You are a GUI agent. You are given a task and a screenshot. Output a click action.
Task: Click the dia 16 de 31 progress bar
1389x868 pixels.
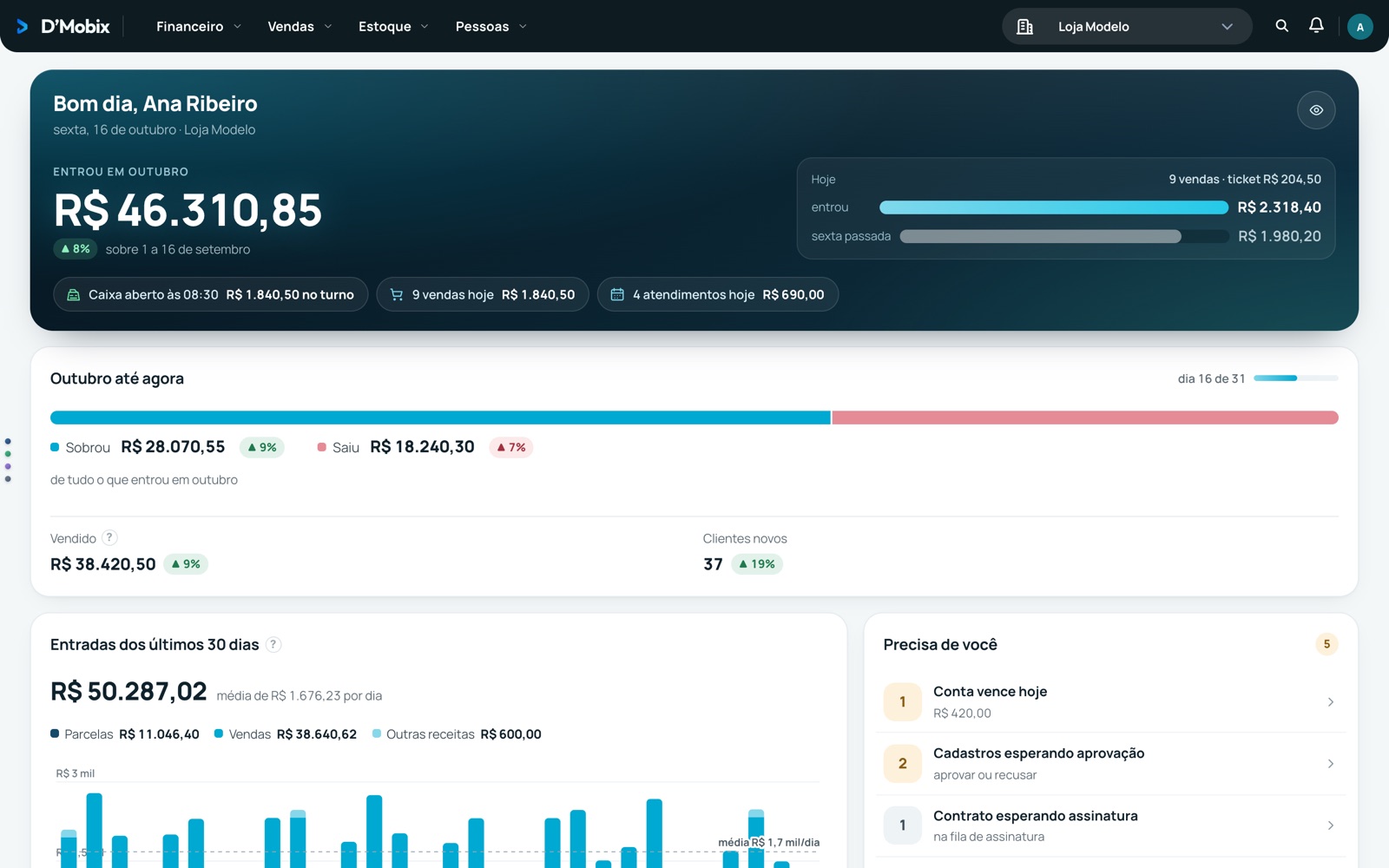click(x=1296, y=378)
